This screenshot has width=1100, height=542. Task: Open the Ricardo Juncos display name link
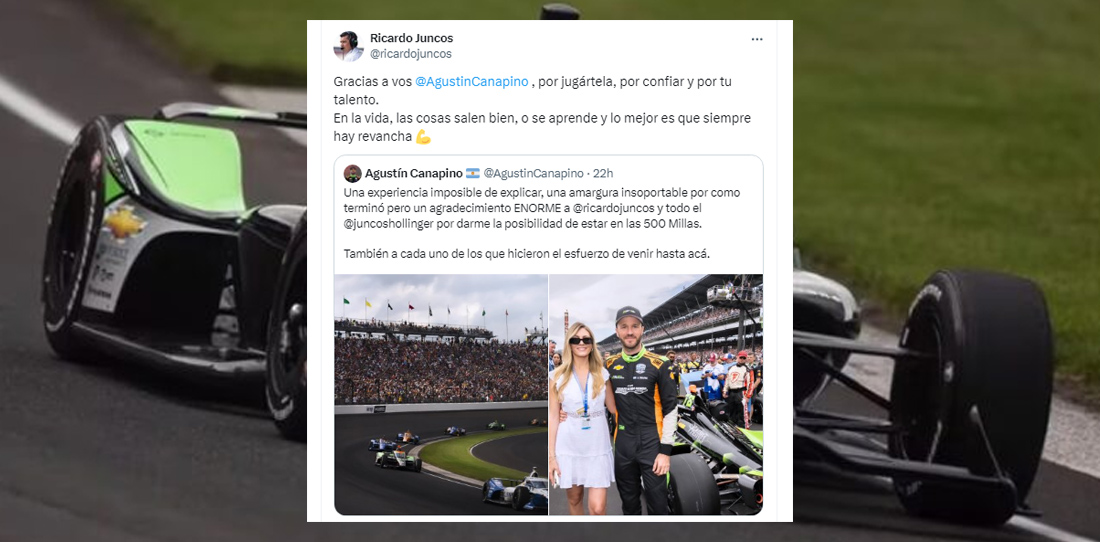click(x=411, y=39)
